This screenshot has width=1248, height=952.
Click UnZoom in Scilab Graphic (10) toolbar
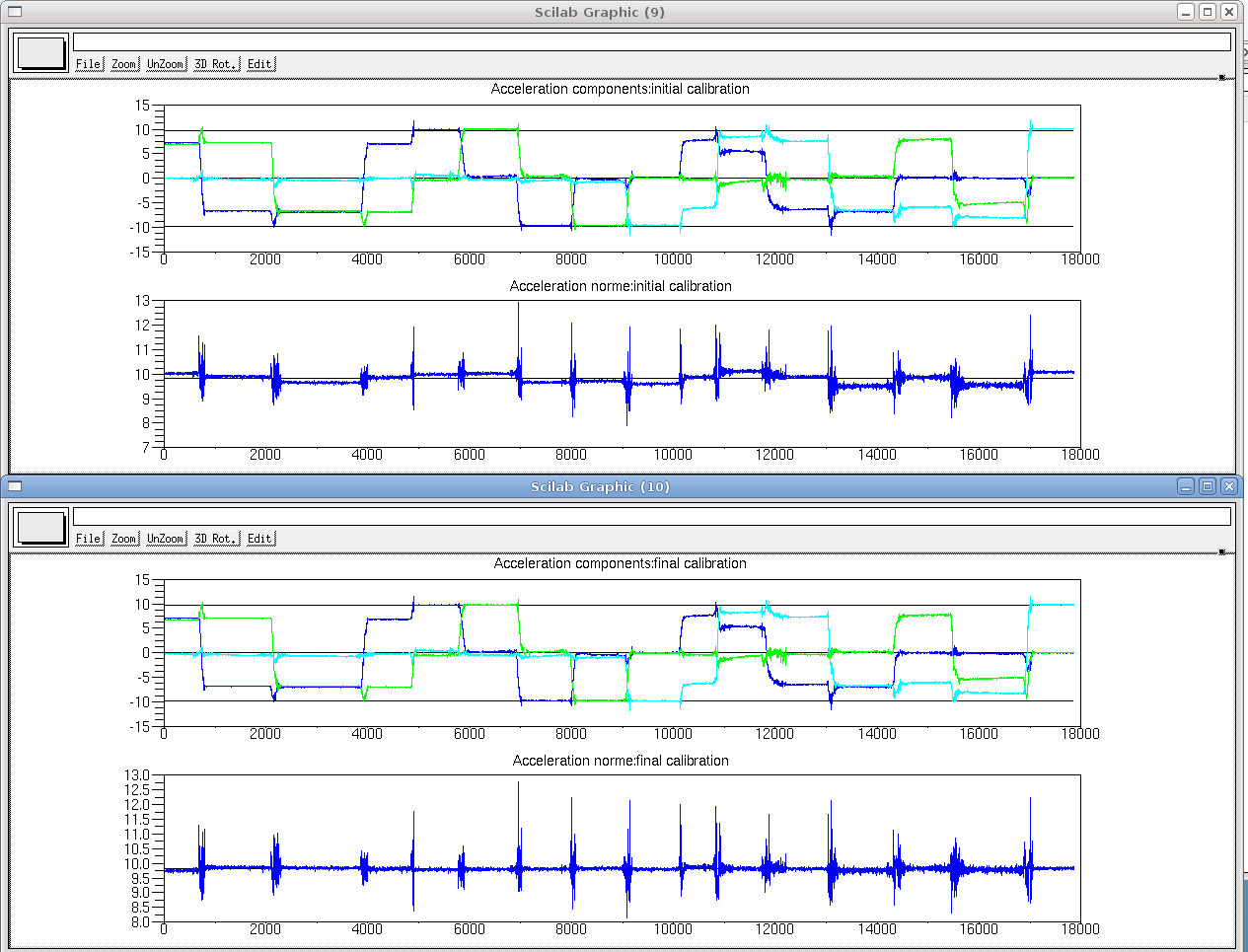pos(166,539)
